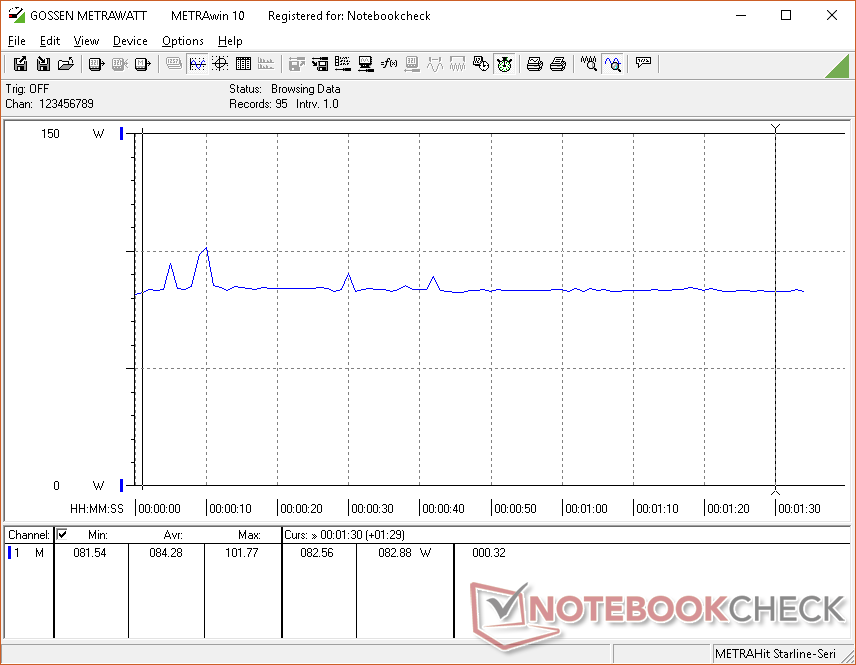Click the open folder toolbar icon
The height and width of the screenshot is (665, 856).
(x=66, y=64)
